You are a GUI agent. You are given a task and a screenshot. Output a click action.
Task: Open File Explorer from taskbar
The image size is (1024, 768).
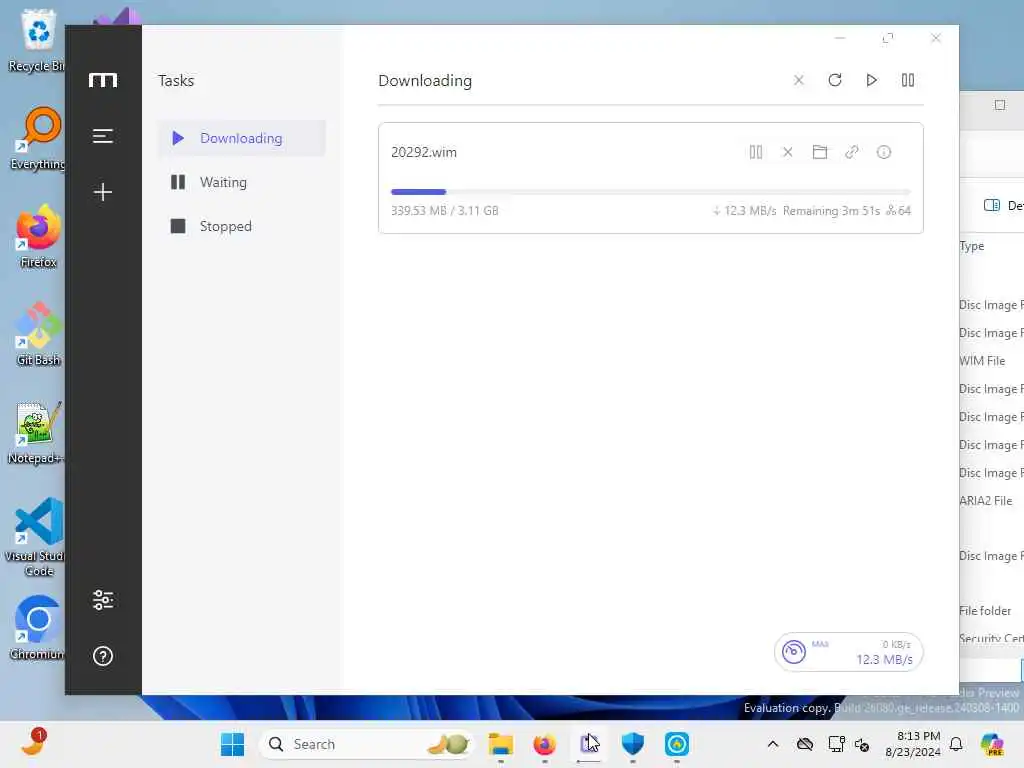click(x=501, y=744)
